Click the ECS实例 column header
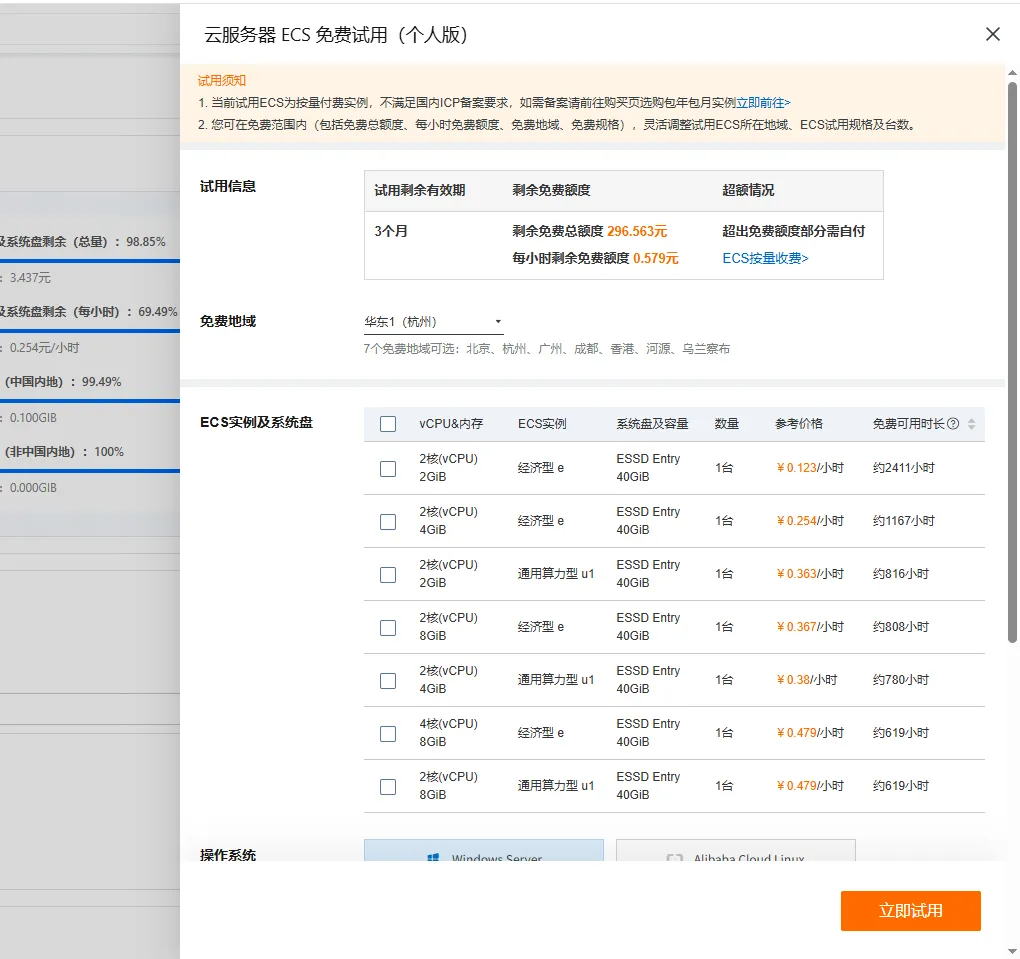1020x959 pixels. (542, 424)
